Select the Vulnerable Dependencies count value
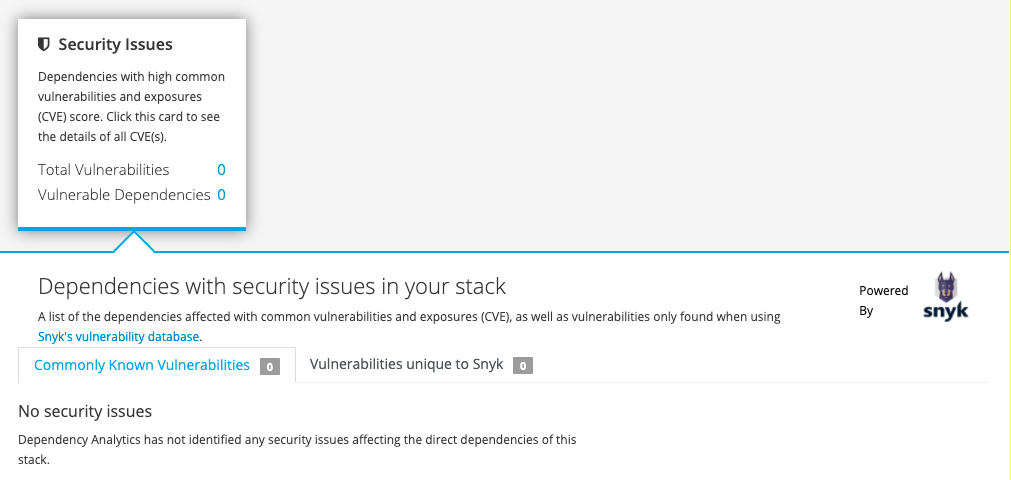This screenshot has height=480, width=1011. (x=221, y=195)
